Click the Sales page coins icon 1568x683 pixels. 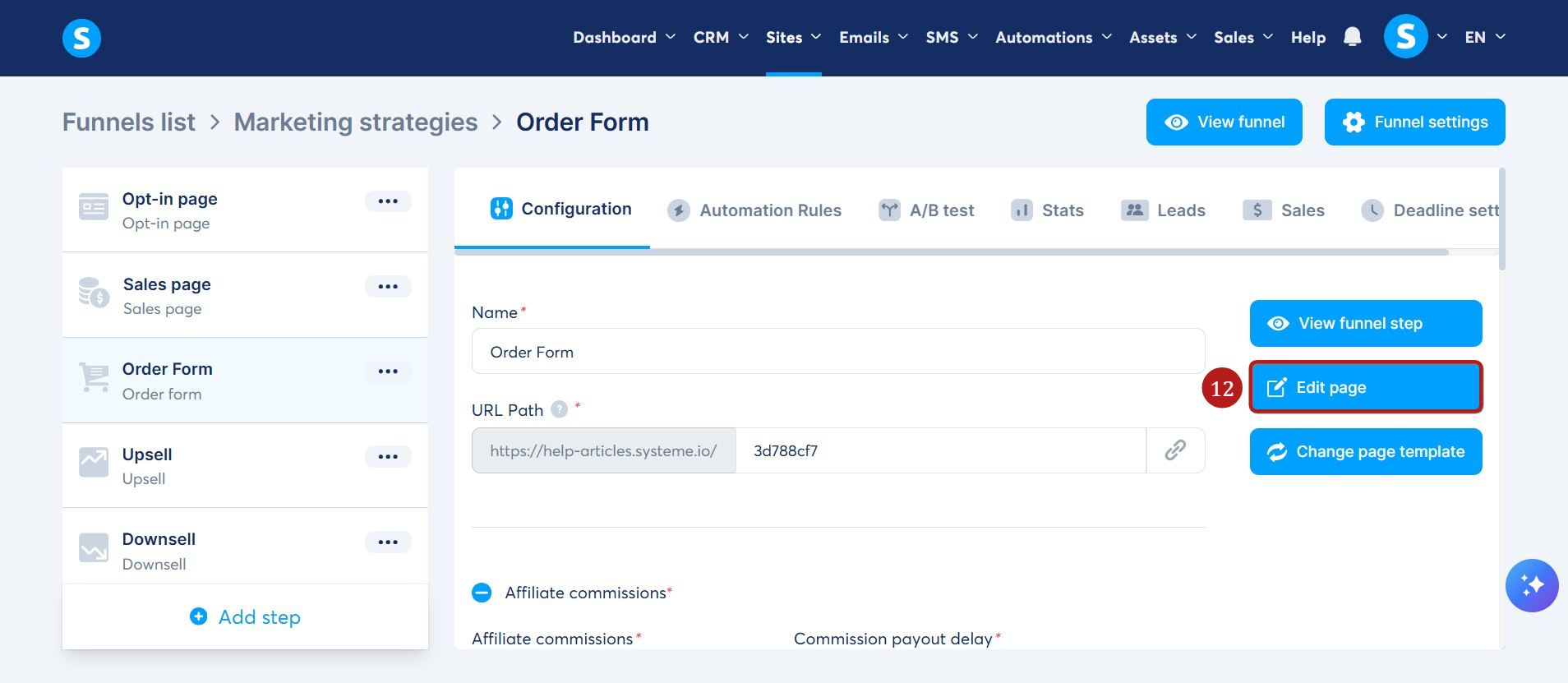(x=94, y=292)
